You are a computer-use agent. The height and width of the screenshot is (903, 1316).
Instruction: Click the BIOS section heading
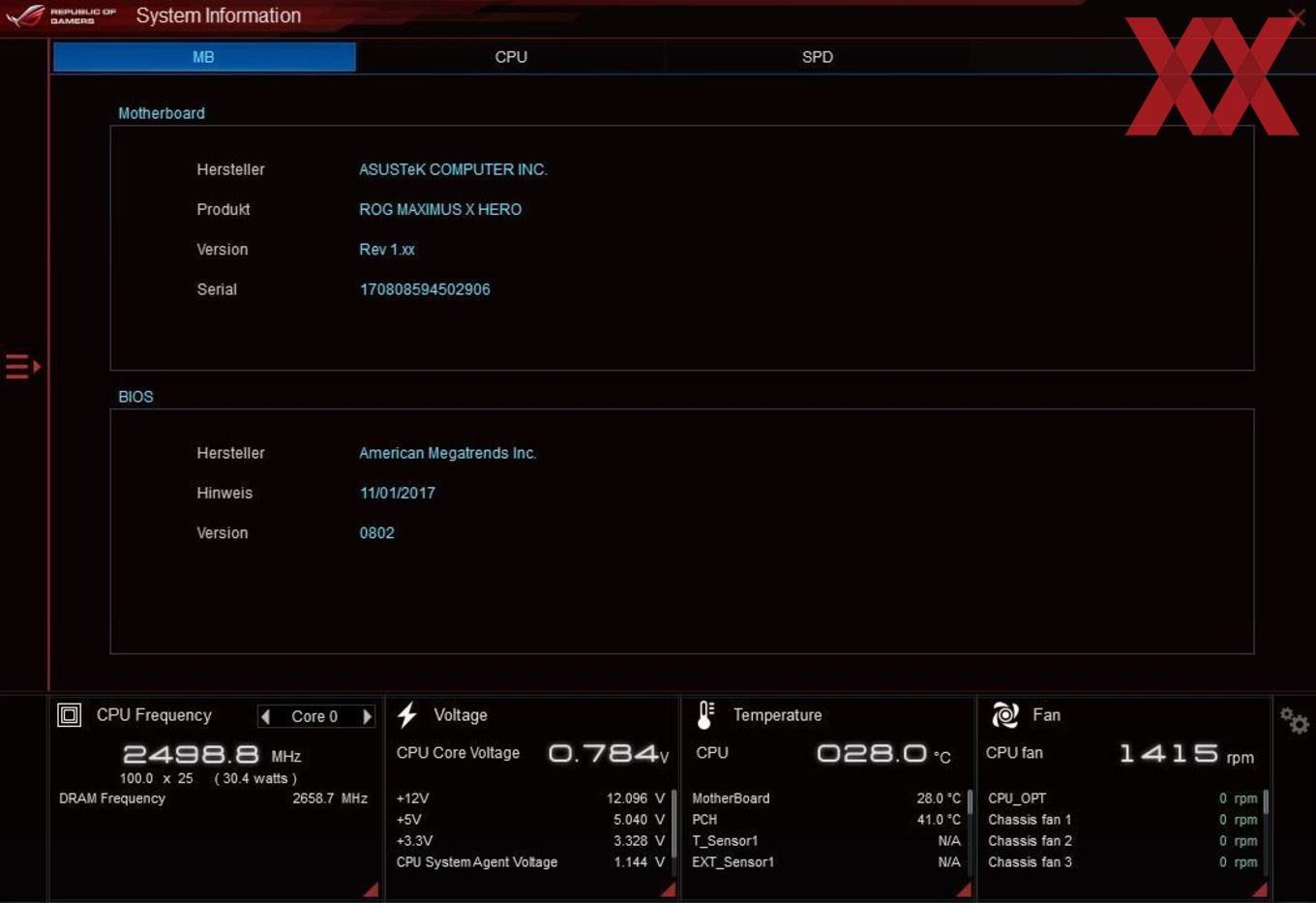pos(135,397)
